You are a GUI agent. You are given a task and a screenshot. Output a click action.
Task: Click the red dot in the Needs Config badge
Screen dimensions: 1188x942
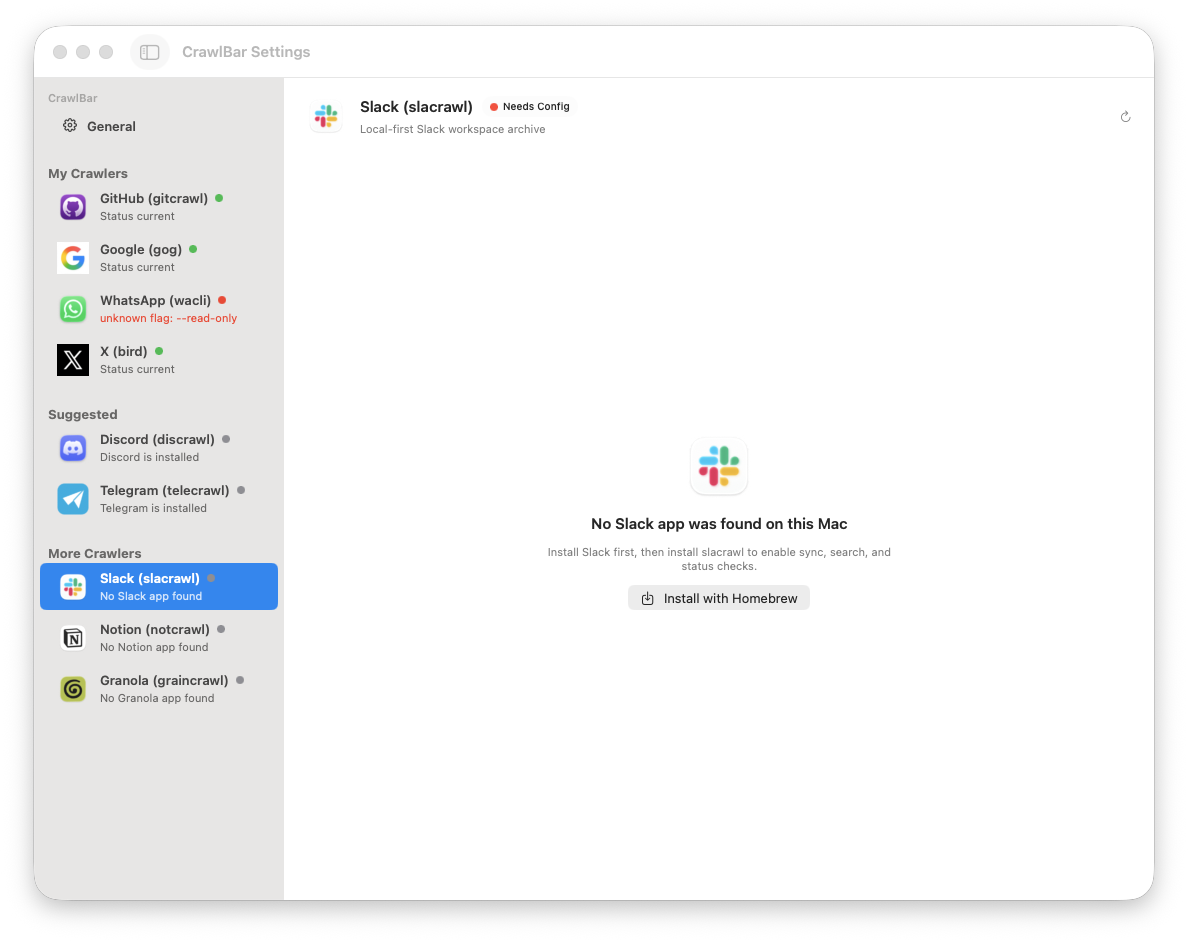coord(494,107)
